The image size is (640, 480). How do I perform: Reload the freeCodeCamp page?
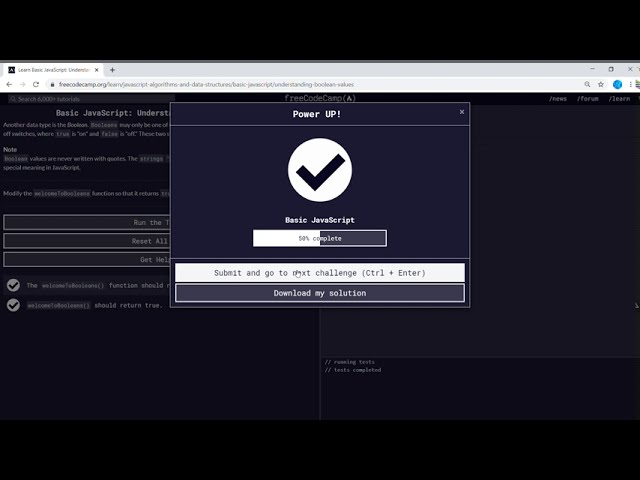[36, 84]
